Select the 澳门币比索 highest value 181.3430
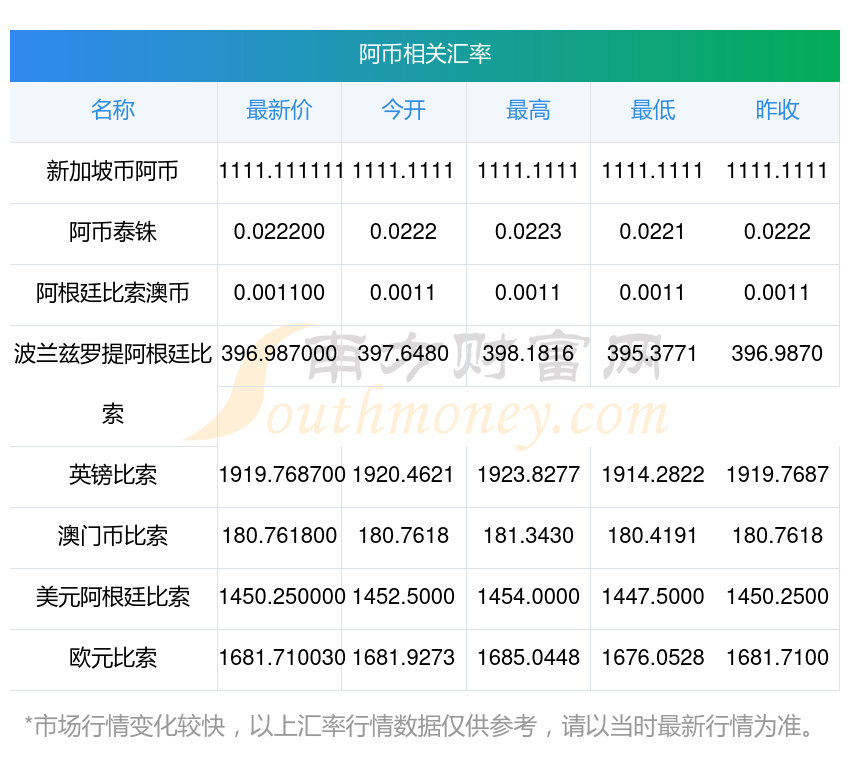Viewport: 850px width, 757px height. pos(528,536)
